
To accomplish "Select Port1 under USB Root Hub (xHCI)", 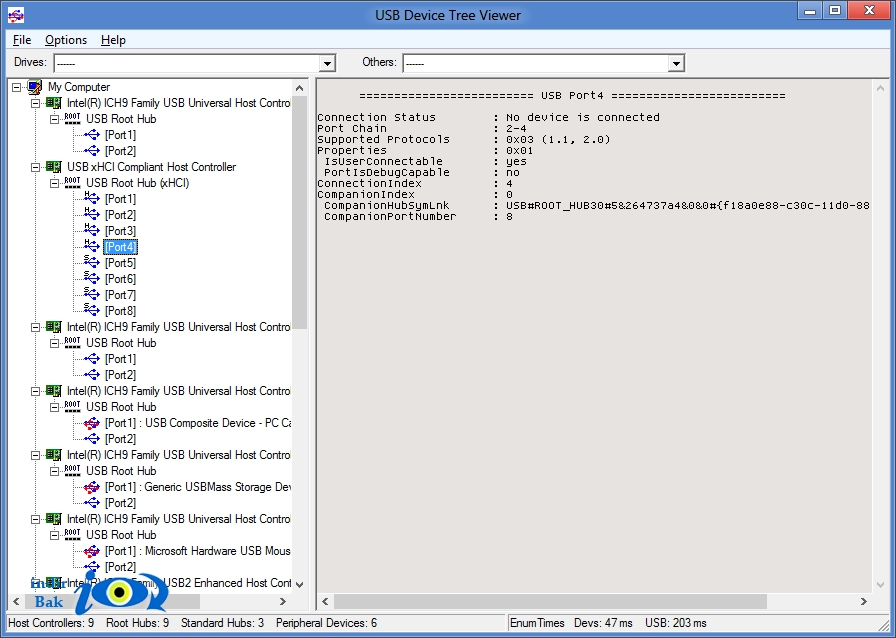I will click(x=121, y=199).
